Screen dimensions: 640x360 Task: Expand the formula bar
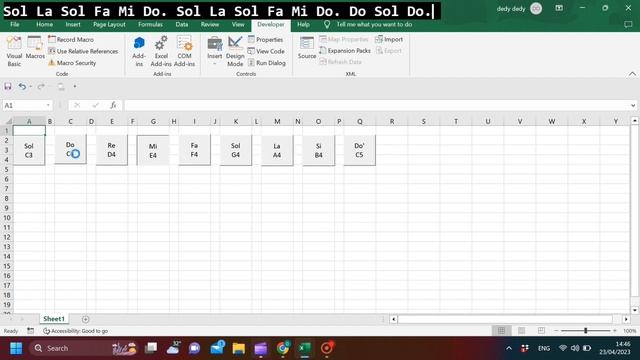pos(633,105)
